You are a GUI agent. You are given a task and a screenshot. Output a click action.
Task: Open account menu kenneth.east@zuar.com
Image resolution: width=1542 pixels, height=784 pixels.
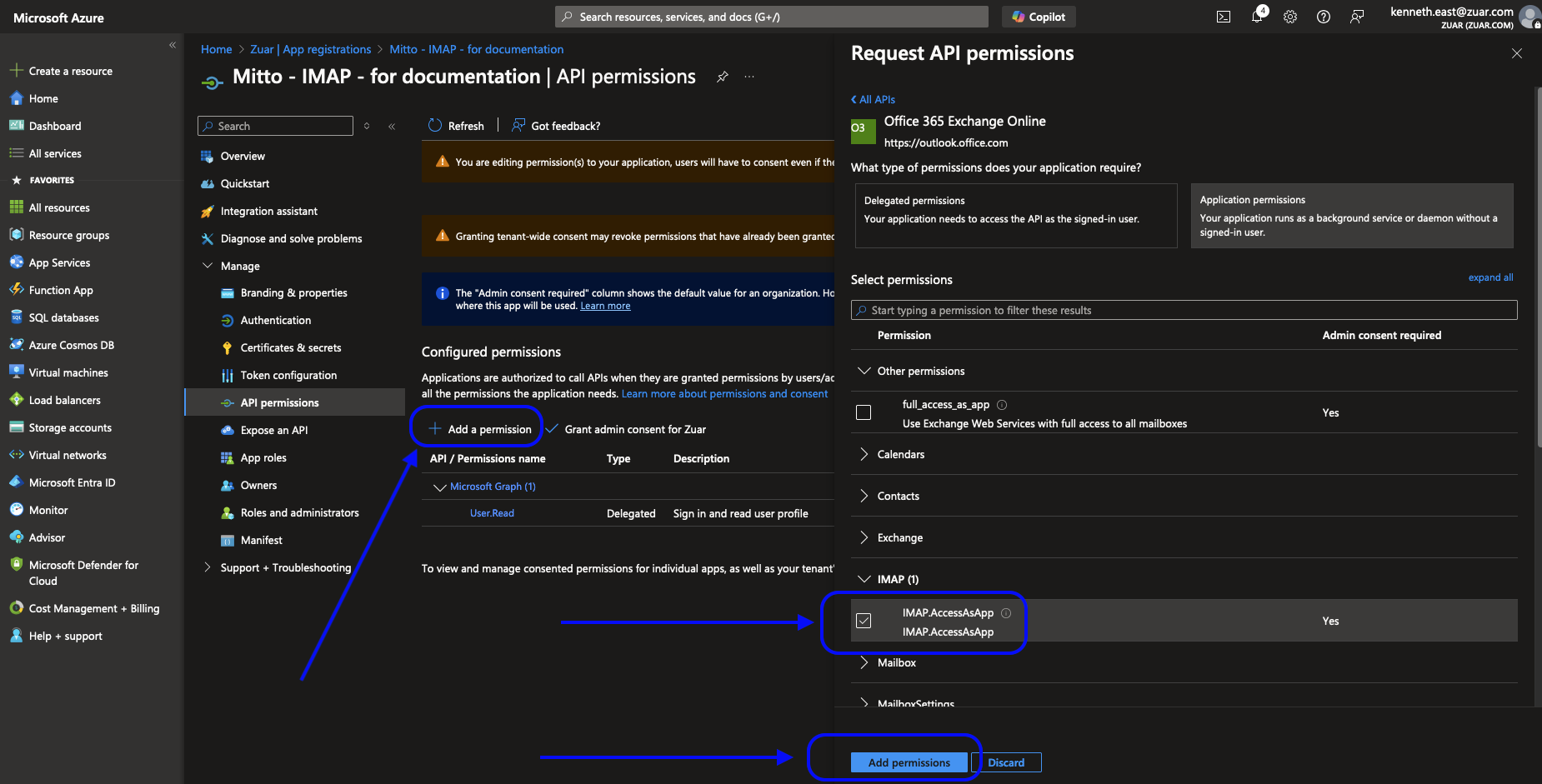point(1464,17)
